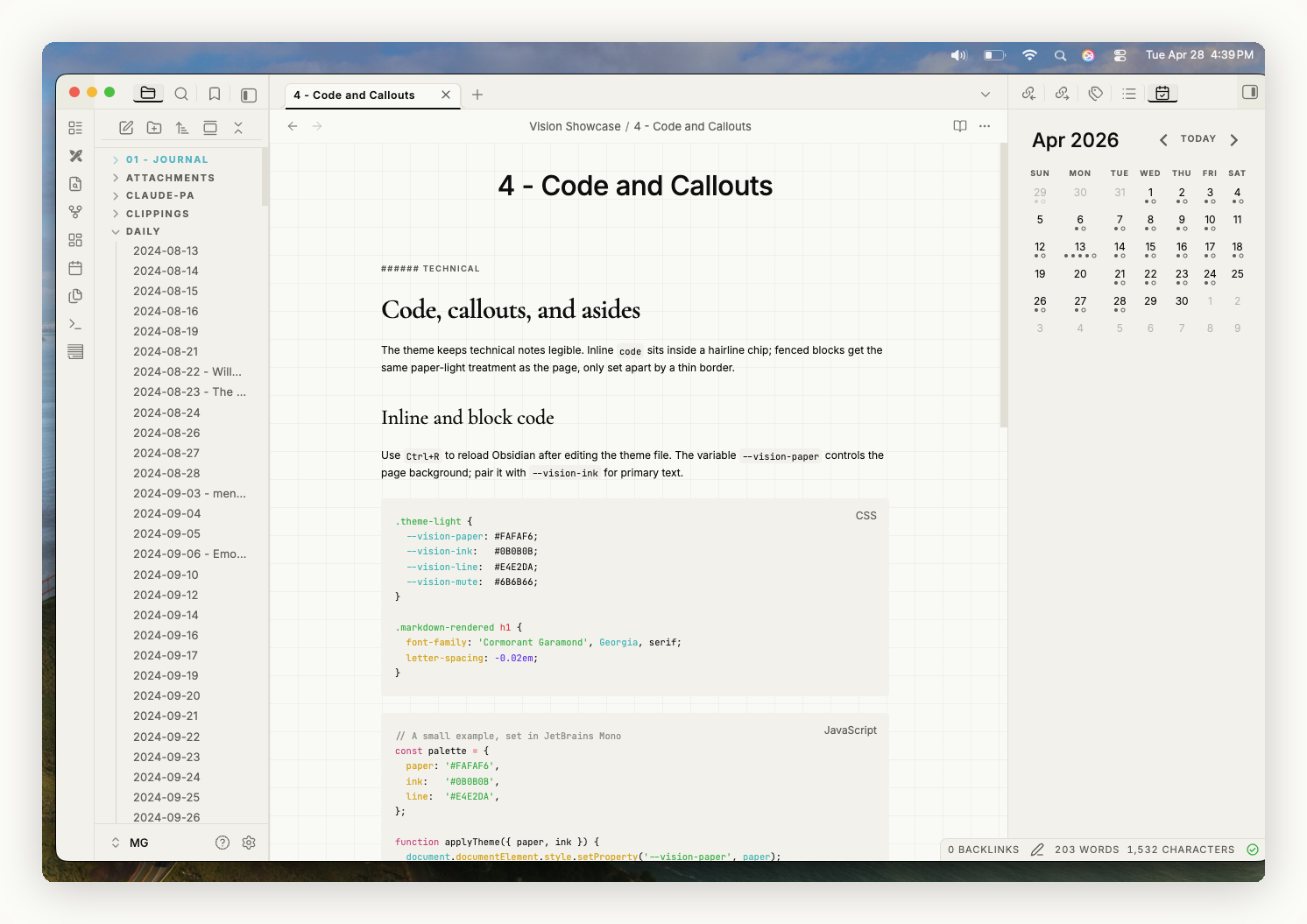The image size is (1307, 924).
Task: Open the backlinks panel tab
Action: (1029, 93)
